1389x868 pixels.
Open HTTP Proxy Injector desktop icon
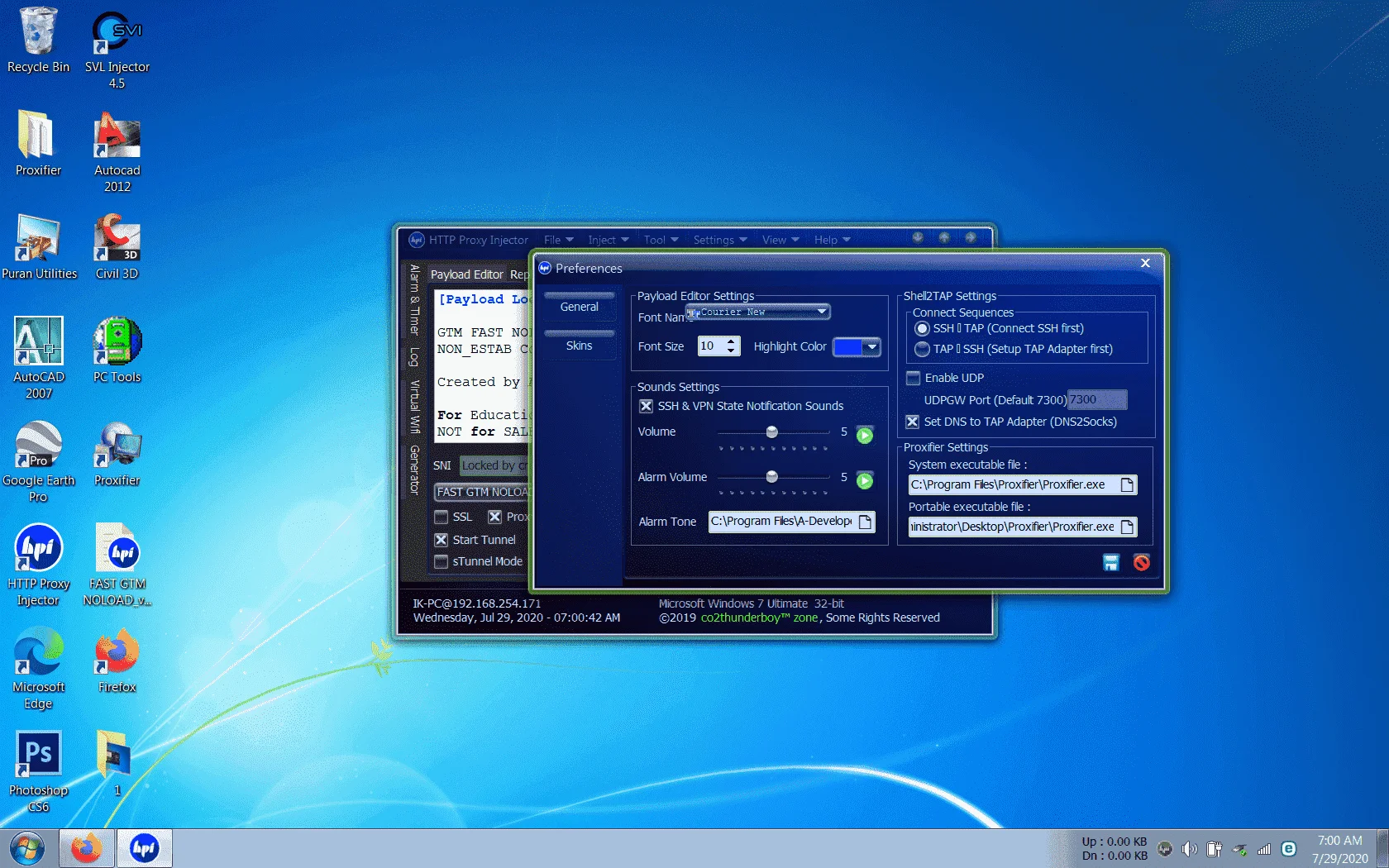38,565
